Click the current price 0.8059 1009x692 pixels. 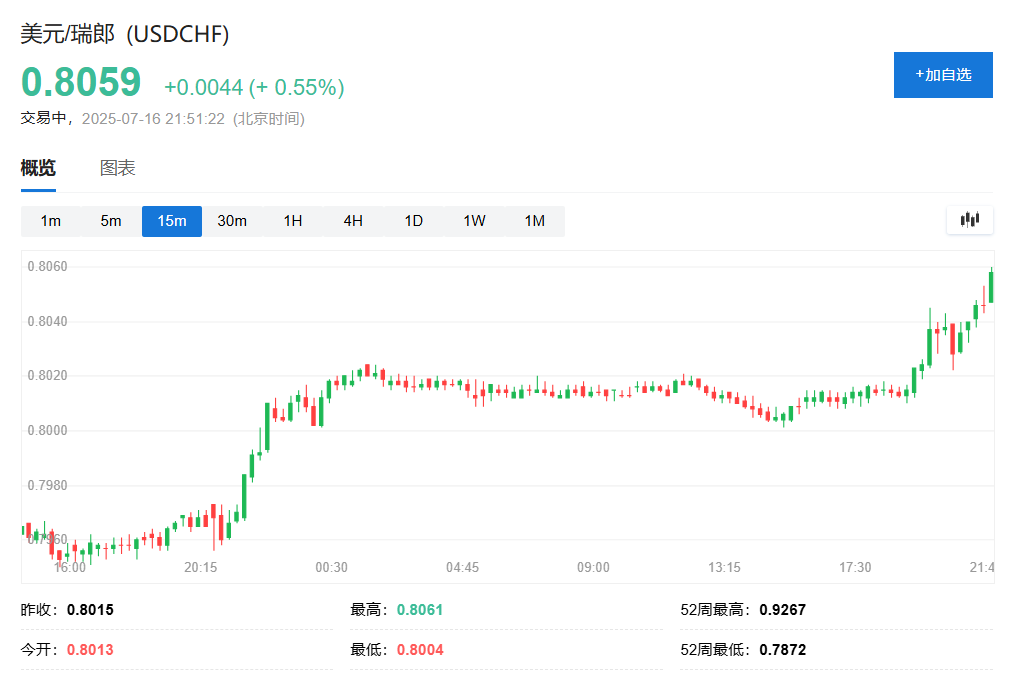tap(81, 82)
